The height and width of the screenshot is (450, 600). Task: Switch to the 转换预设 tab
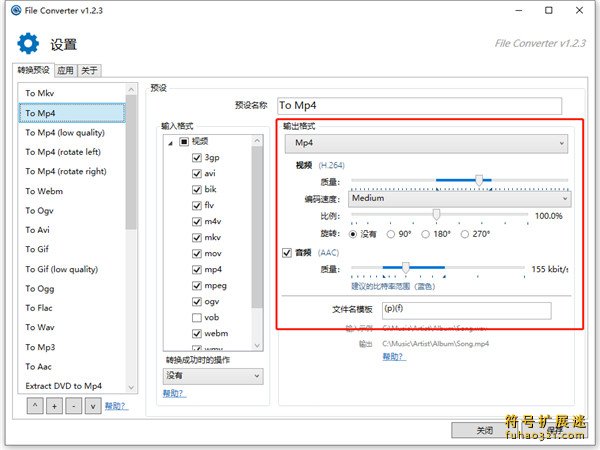click(34, 70)
